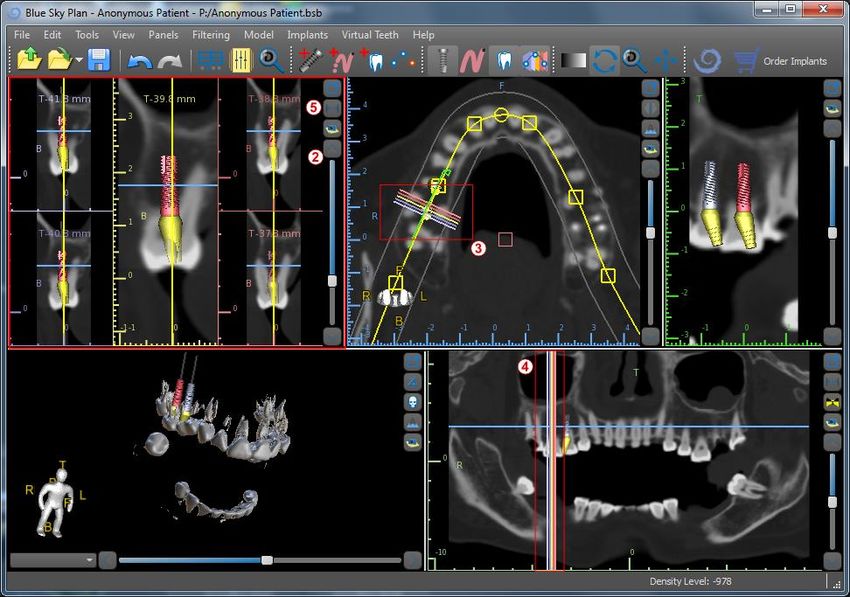Click the blue grid layout toolbar icon
The height and width of the screenshot is (597, 850).
211,60
